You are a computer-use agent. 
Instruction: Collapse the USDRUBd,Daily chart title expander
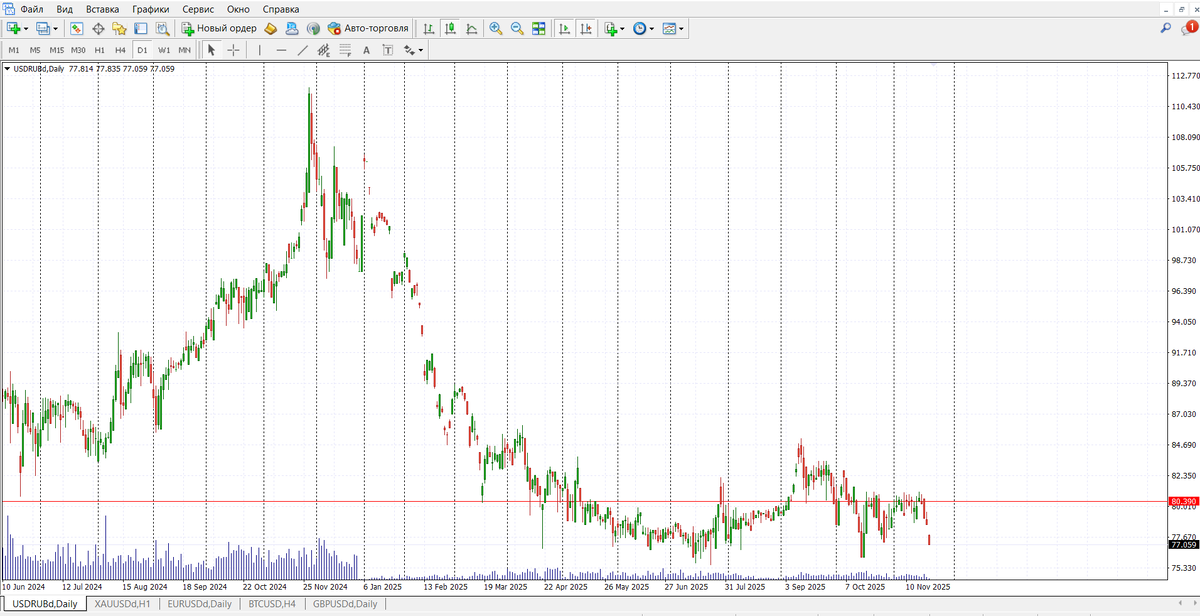6,70
